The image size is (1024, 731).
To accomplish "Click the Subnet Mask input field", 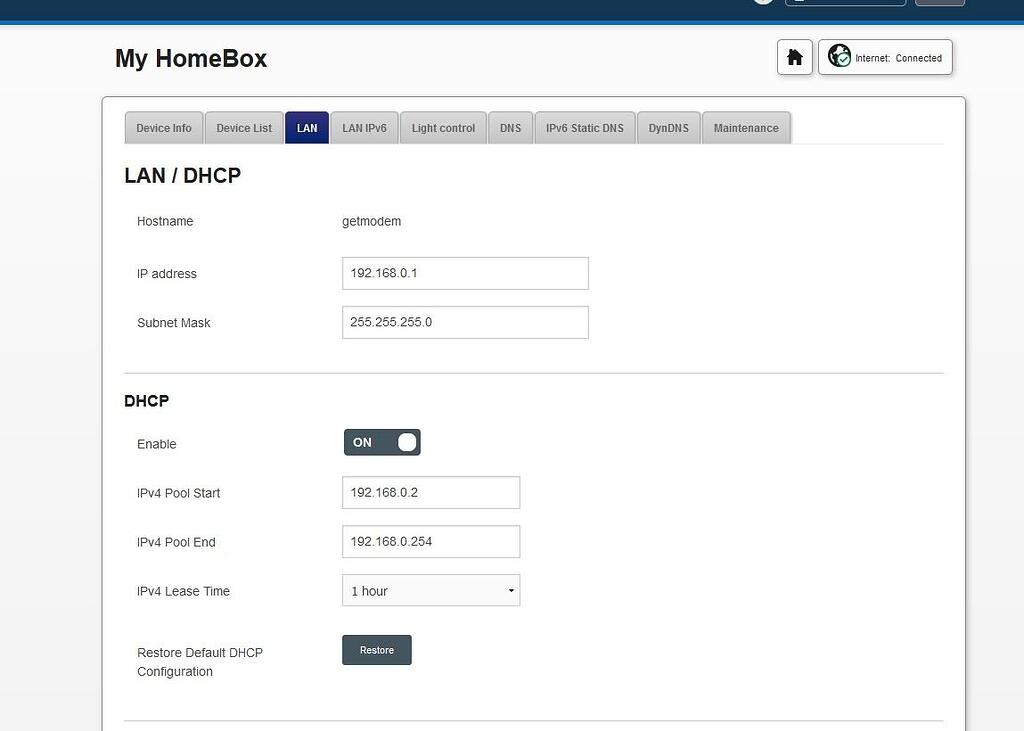I will pos(464,322).
